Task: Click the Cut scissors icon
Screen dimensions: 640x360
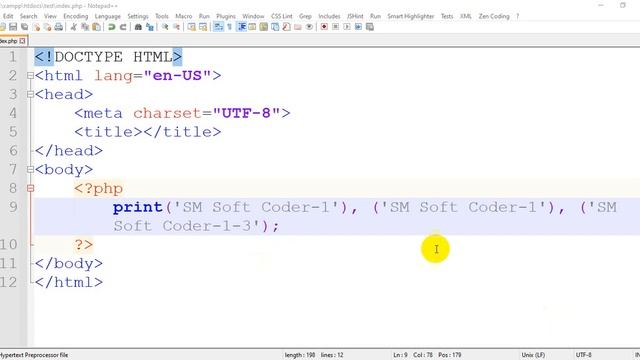Action: [x=74, y=27]
